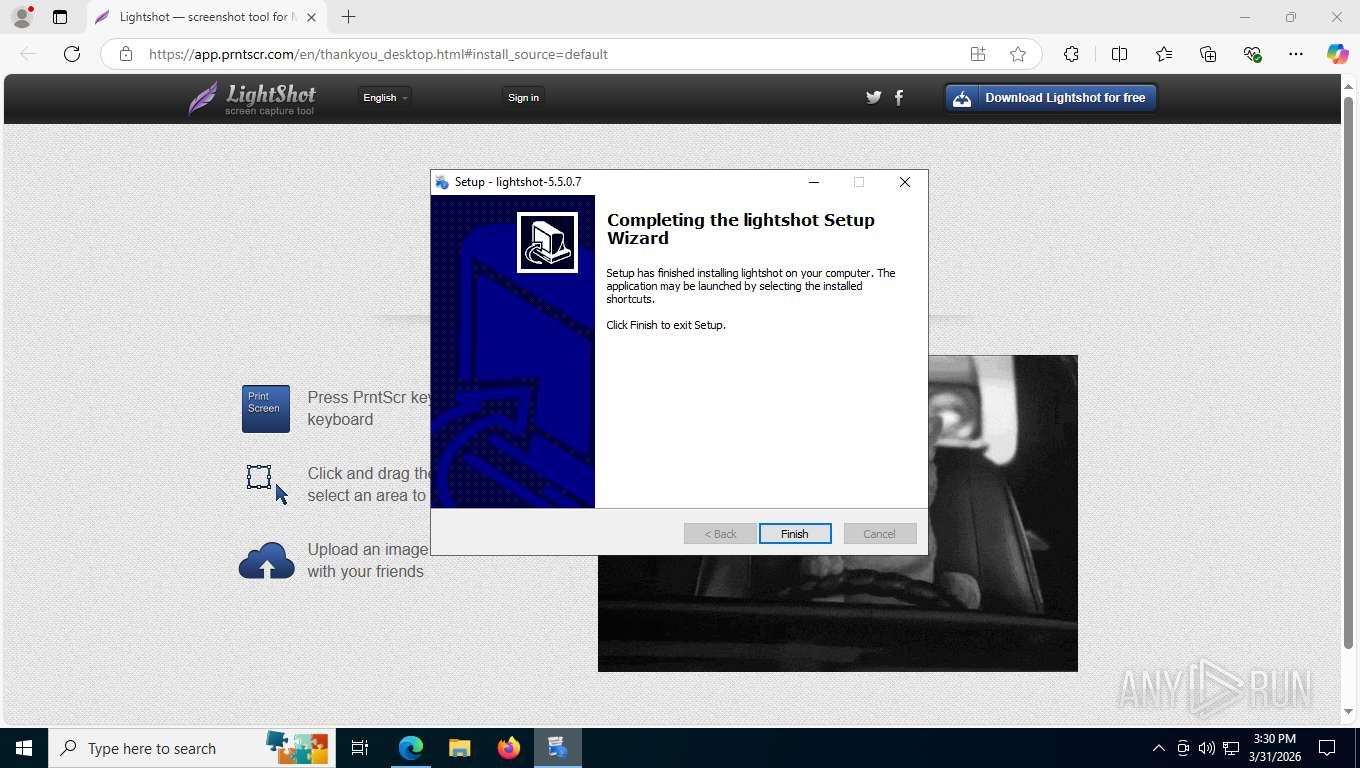Click the browser Back arrow
1360x768 pixels.
(x=28, y=54)
